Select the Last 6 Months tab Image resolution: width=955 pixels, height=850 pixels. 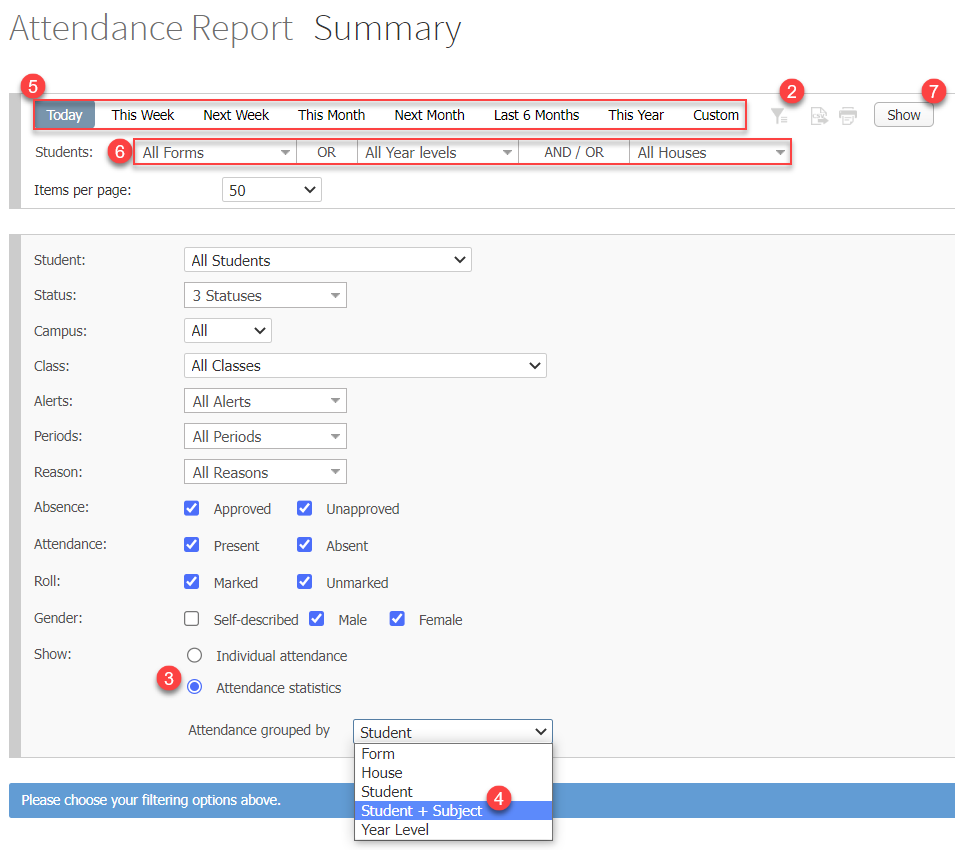536,114
